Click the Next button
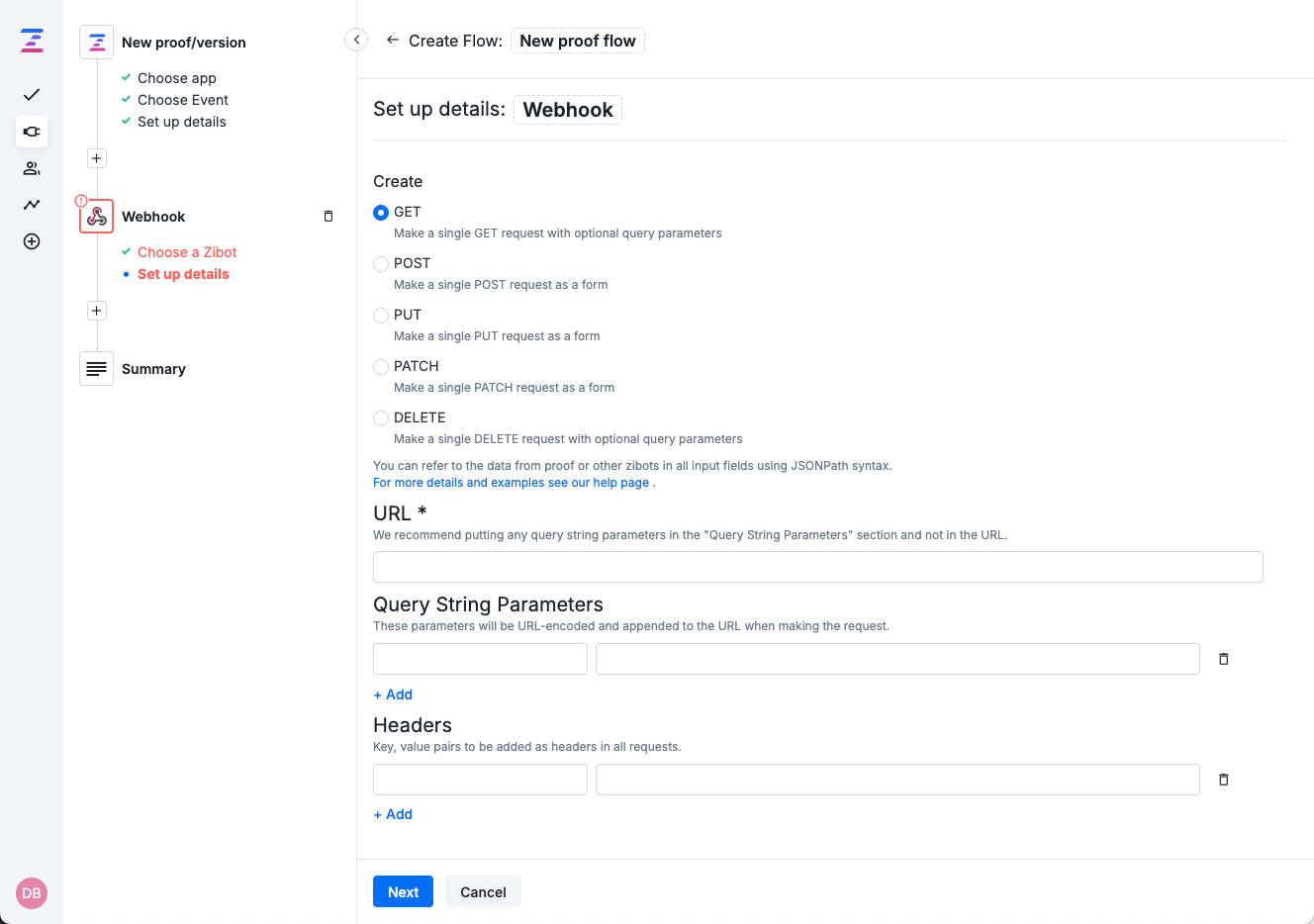 tap(403, 891)
